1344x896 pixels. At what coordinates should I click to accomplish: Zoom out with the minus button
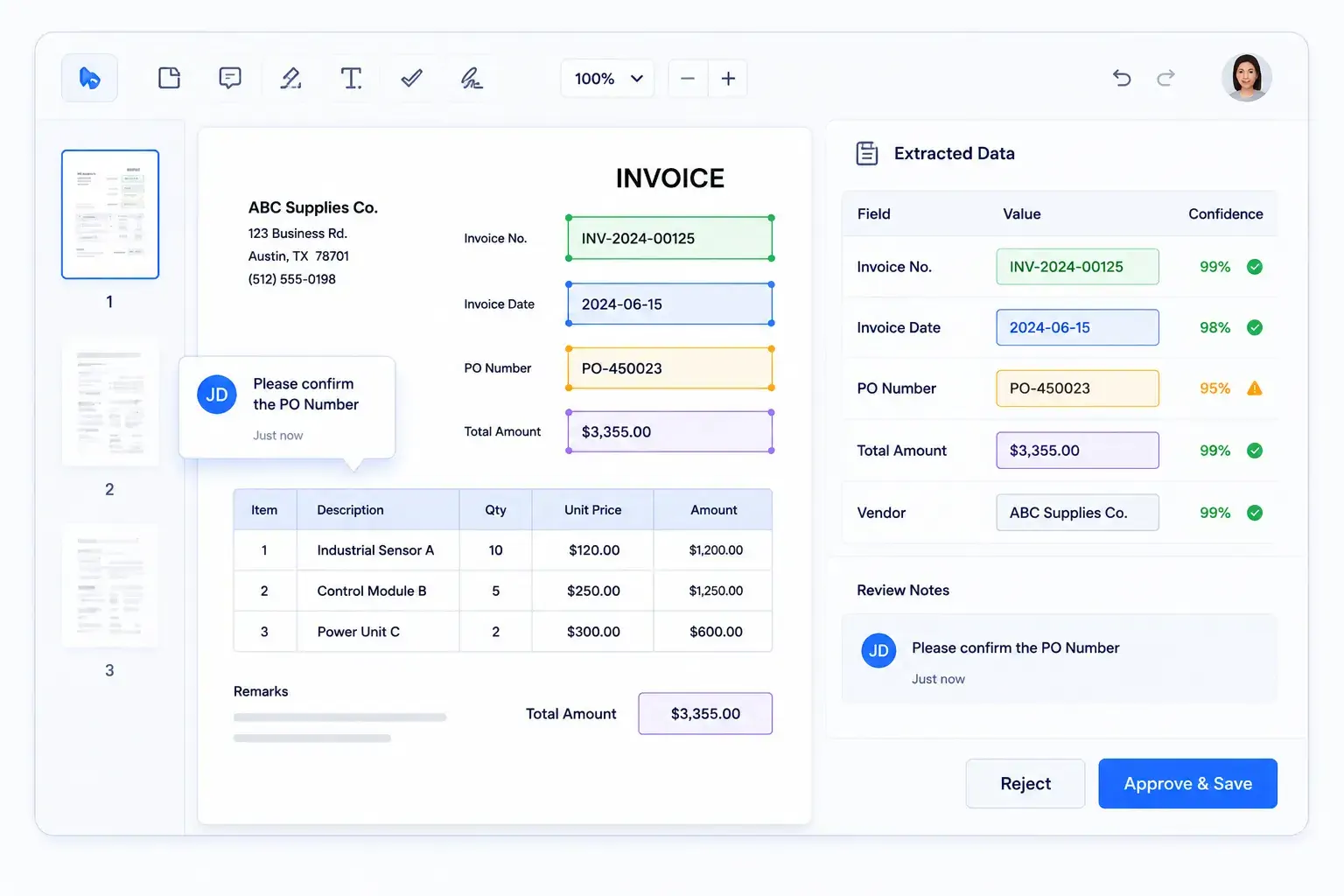[688, 79]
